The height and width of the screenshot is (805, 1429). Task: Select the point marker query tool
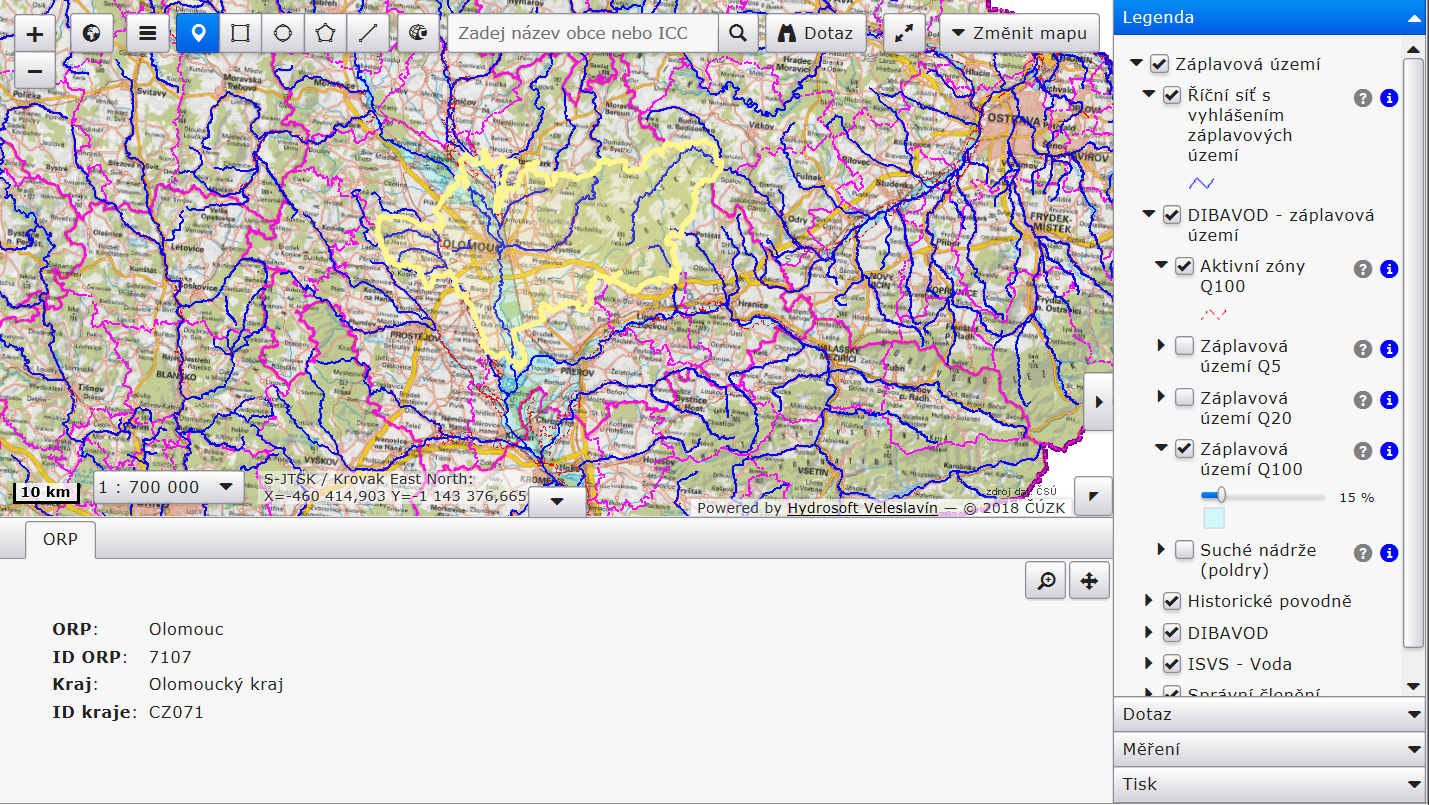coord(198,34)
